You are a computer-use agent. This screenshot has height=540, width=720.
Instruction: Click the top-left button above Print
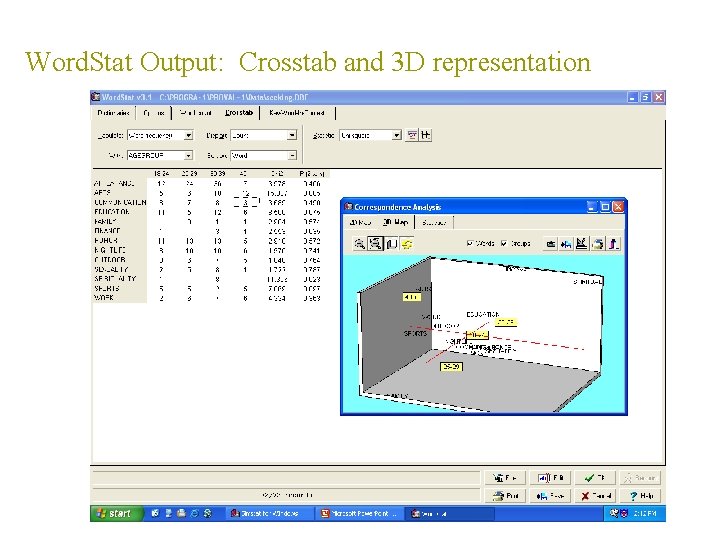point(505,478)
